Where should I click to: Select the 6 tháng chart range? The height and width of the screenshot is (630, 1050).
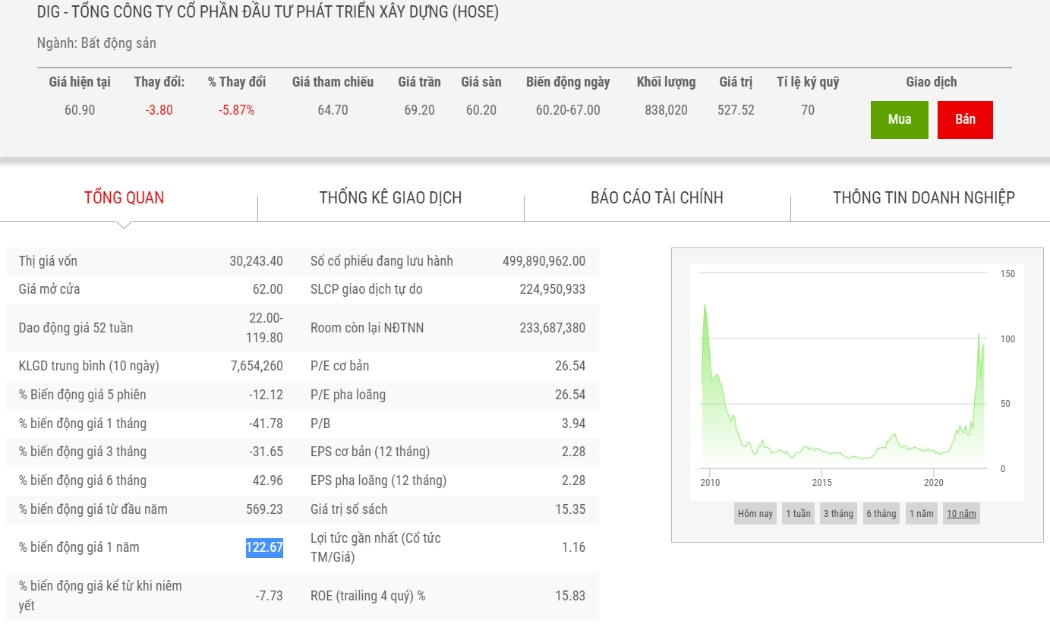coord(881,514)
